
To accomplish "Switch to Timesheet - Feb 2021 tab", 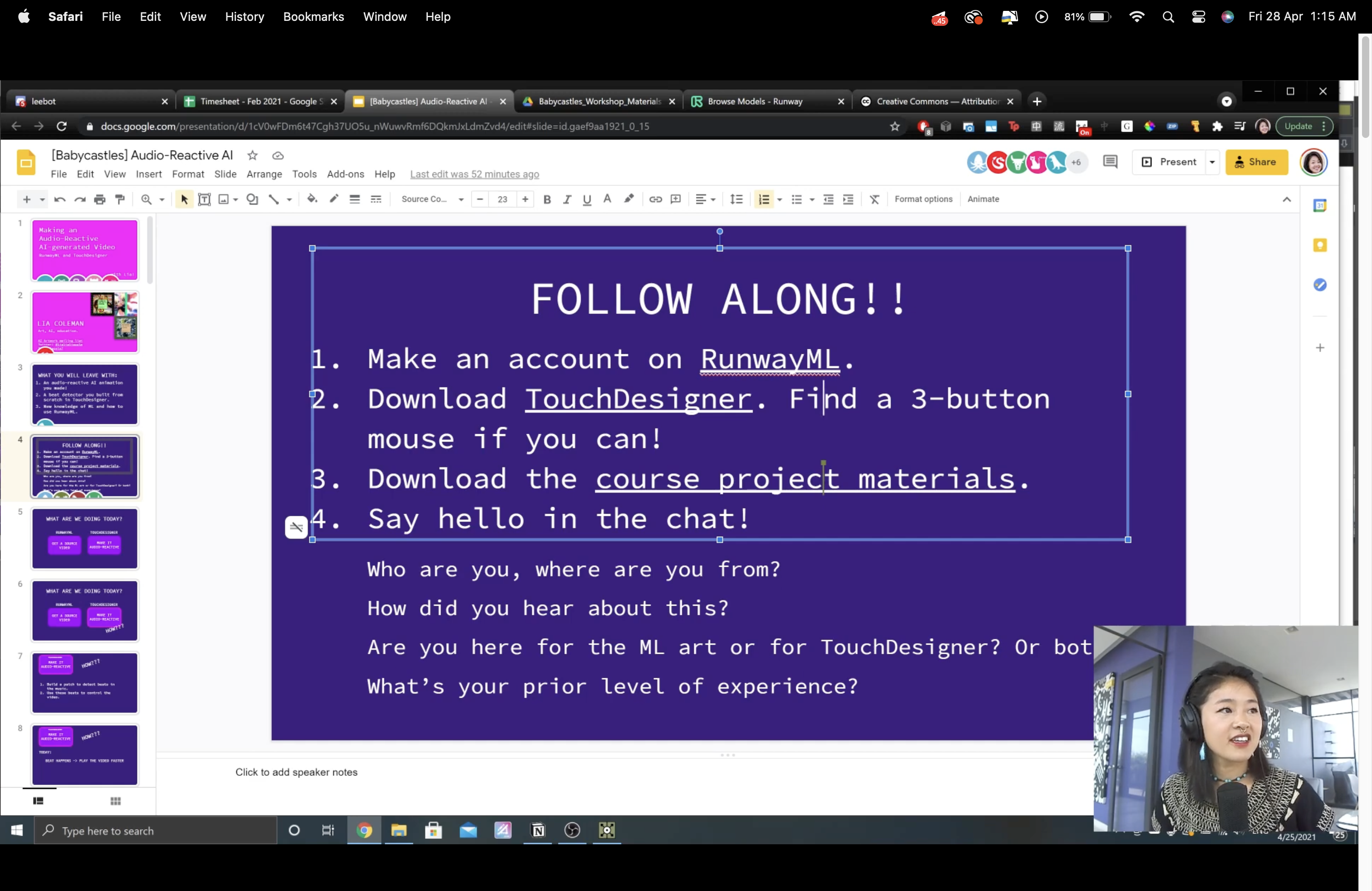I will [261, 102].
